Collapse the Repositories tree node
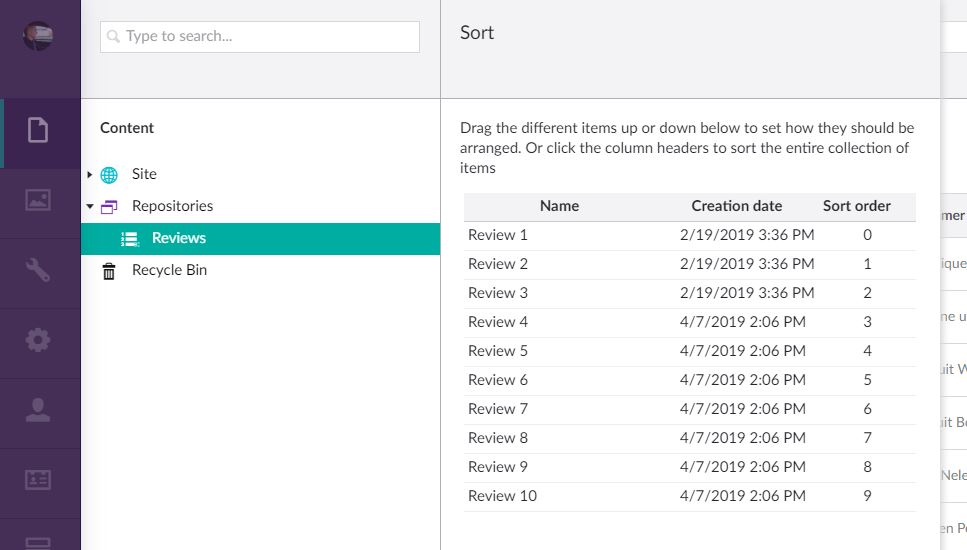 [89, 207]
